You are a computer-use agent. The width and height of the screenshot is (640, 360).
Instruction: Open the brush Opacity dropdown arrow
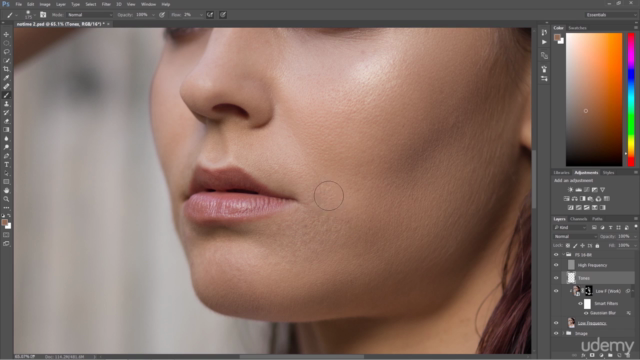click(x=153, y=15)
